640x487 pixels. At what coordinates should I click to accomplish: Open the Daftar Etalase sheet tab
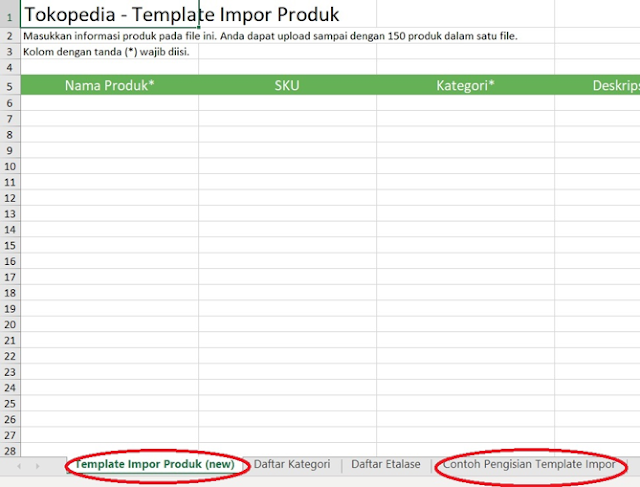point(386,465)
